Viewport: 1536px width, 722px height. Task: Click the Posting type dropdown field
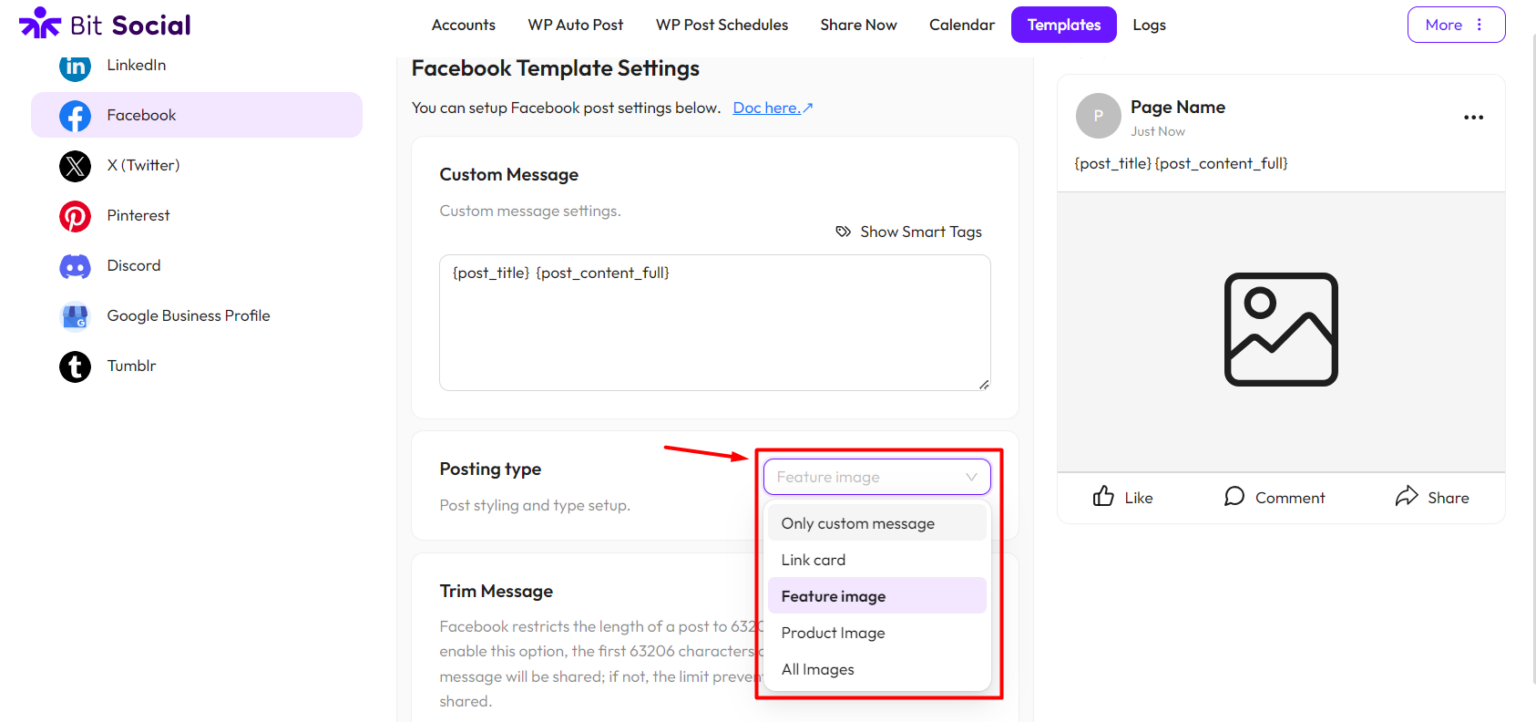point(877,477)
